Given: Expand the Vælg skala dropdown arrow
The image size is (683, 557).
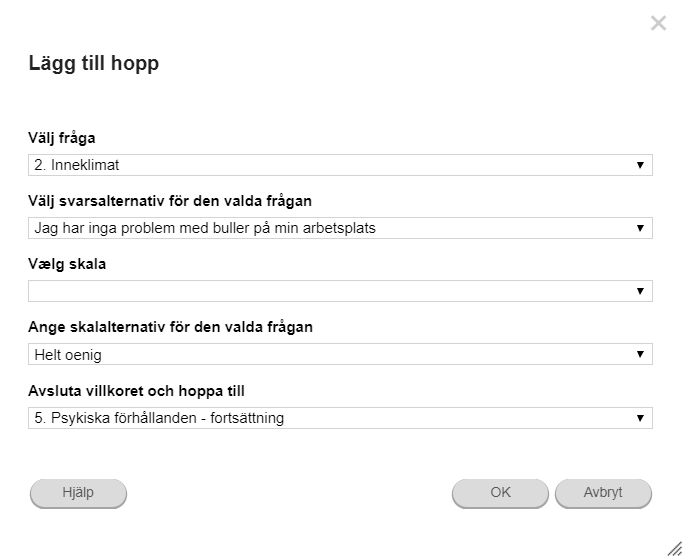Looking at the screenshot, I should pos(640,291).
